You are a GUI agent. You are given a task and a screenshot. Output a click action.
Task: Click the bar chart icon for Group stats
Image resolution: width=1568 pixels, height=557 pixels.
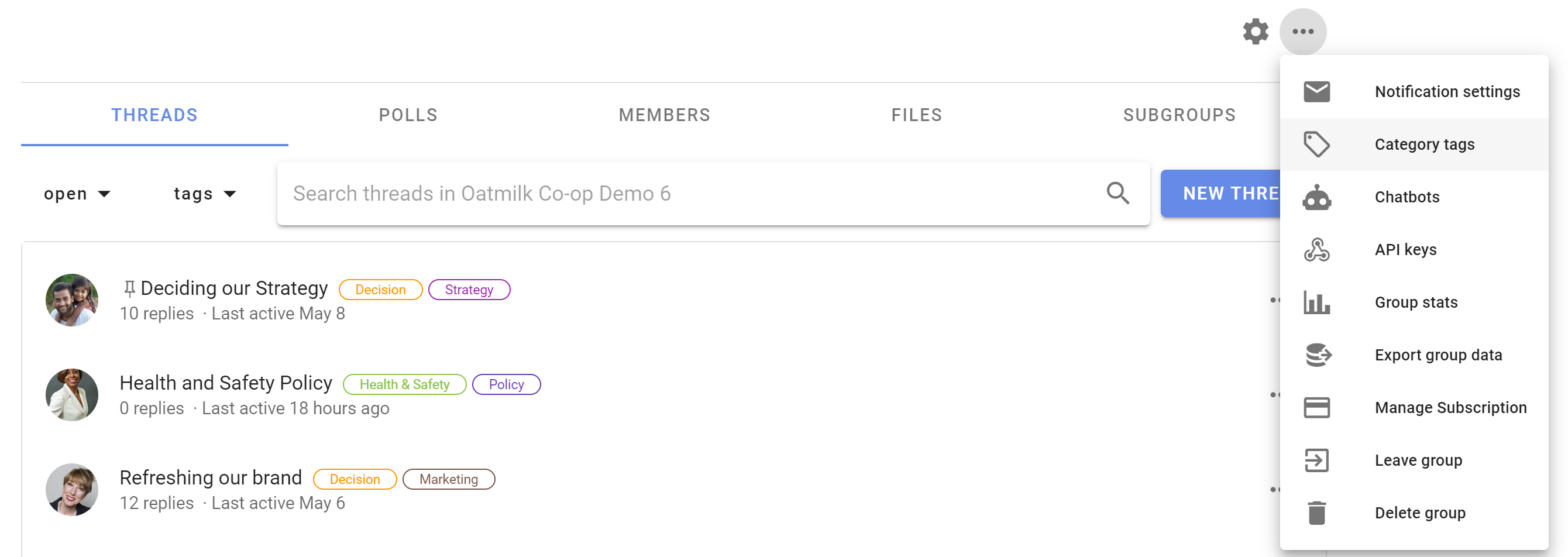pyautogui.click(x=1316, y=302)
